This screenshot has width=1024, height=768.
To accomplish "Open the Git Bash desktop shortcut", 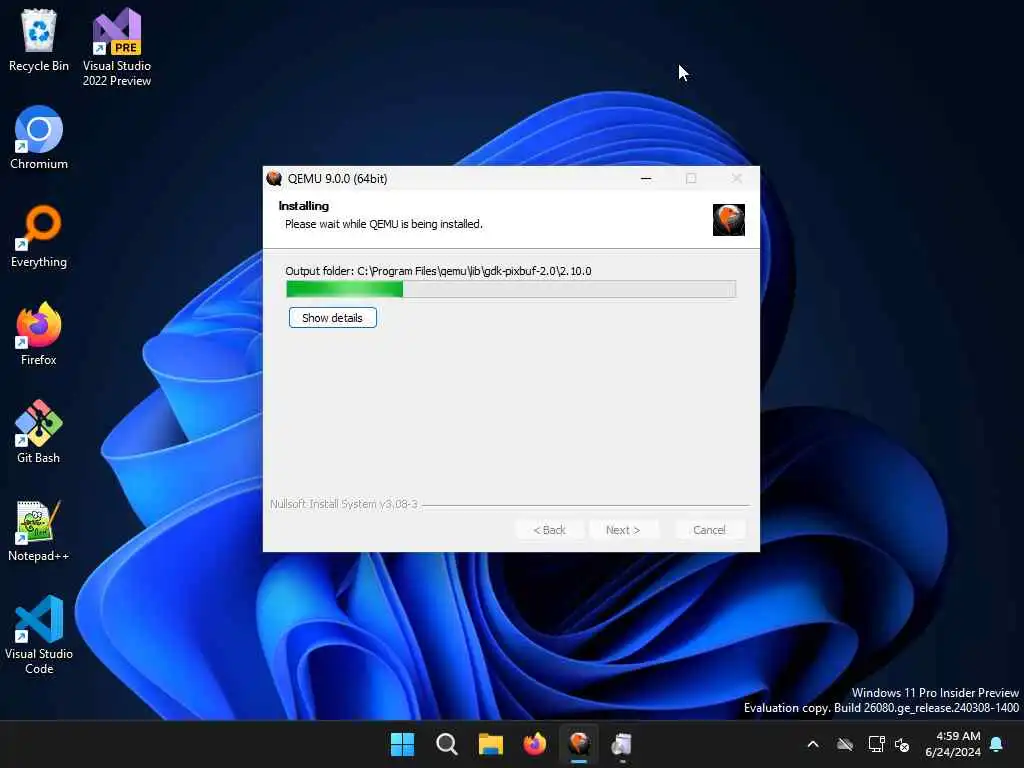I will pos(39,432).
